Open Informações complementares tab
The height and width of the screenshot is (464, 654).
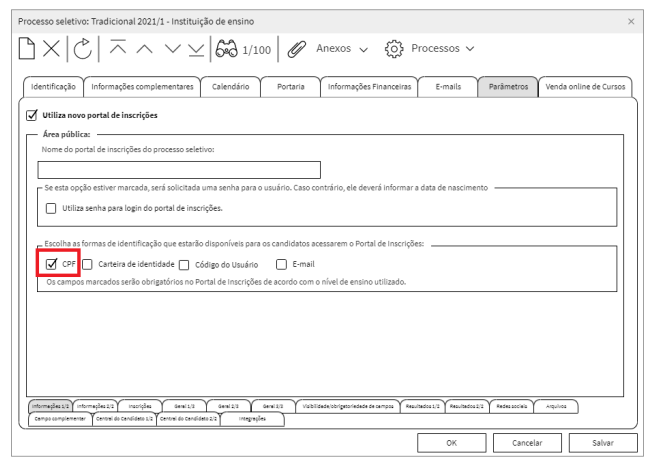click(x=142, y=87)
